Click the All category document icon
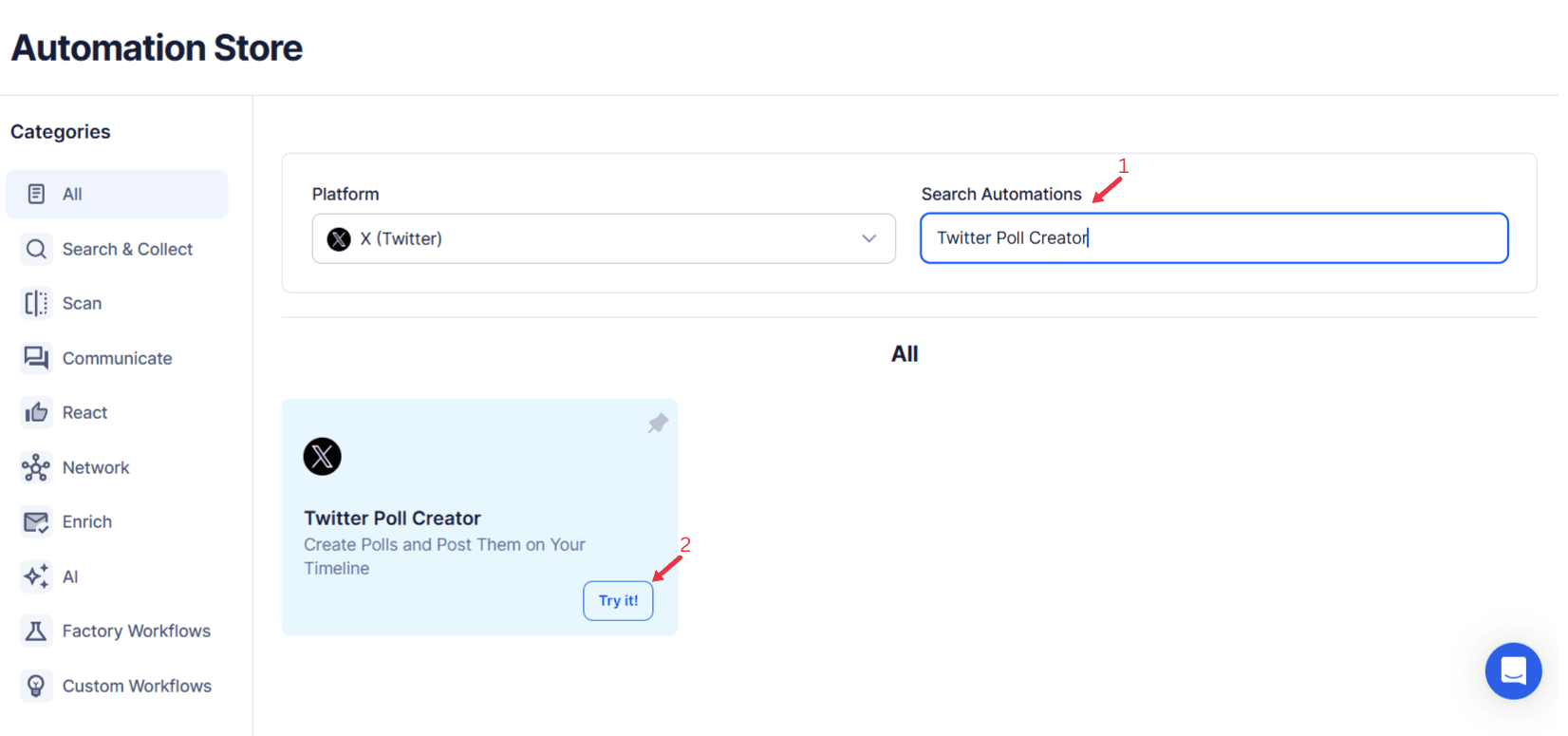 point(36,194)
